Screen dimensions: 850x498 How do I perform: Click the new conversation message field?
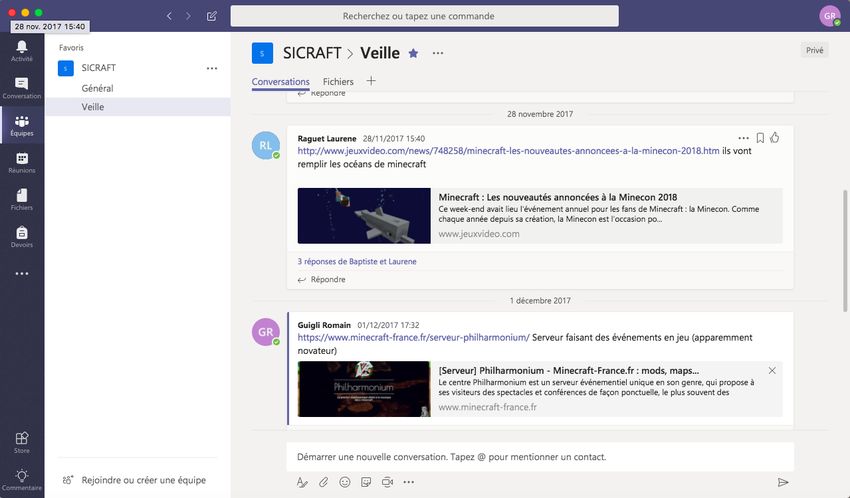tap(540, 457)
